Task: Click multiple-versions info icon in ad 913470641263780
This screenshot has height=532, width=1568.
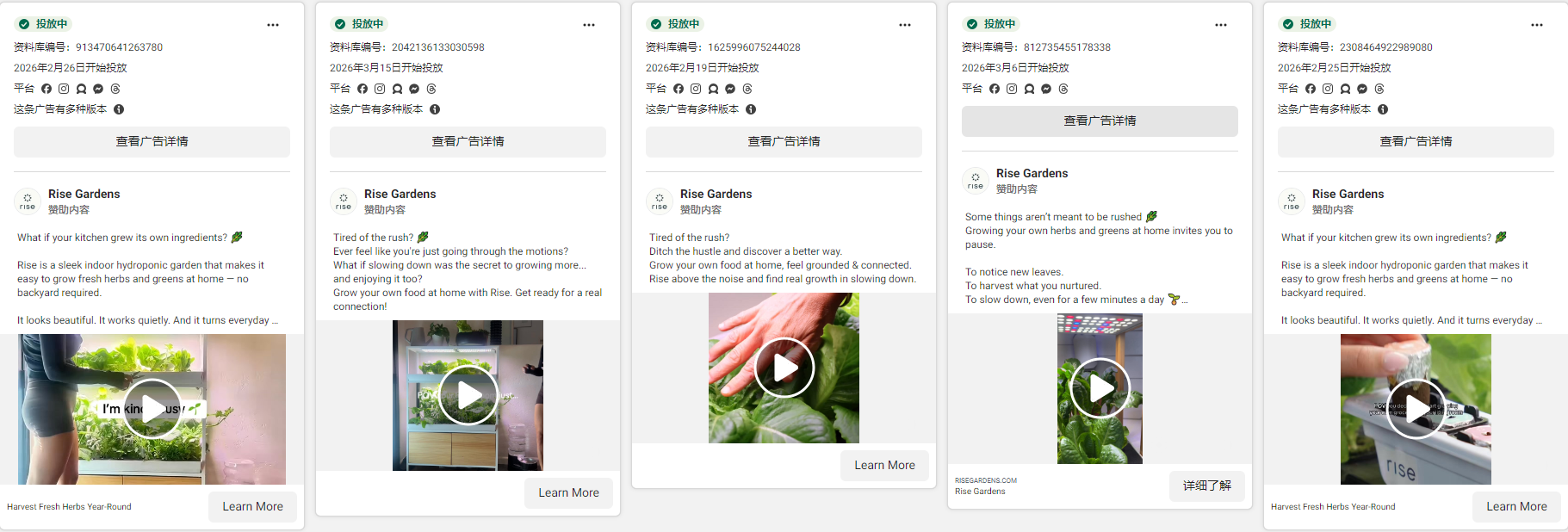Action: [x=119, y=109]
